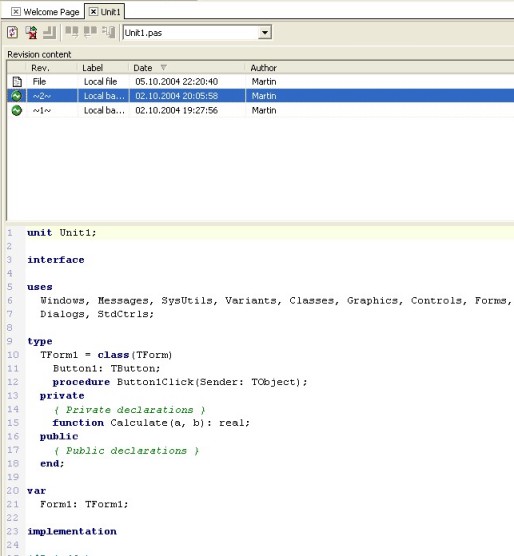Click the '{ Private declarations }' comment
This screenshot has width=514, height=556.
pos(129,410)
